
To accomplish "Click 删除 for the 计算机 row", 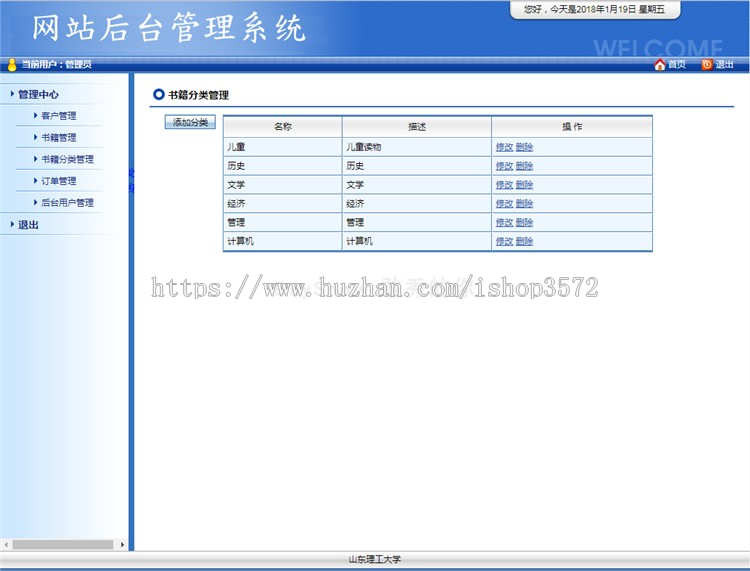I will tap(524, 241).
